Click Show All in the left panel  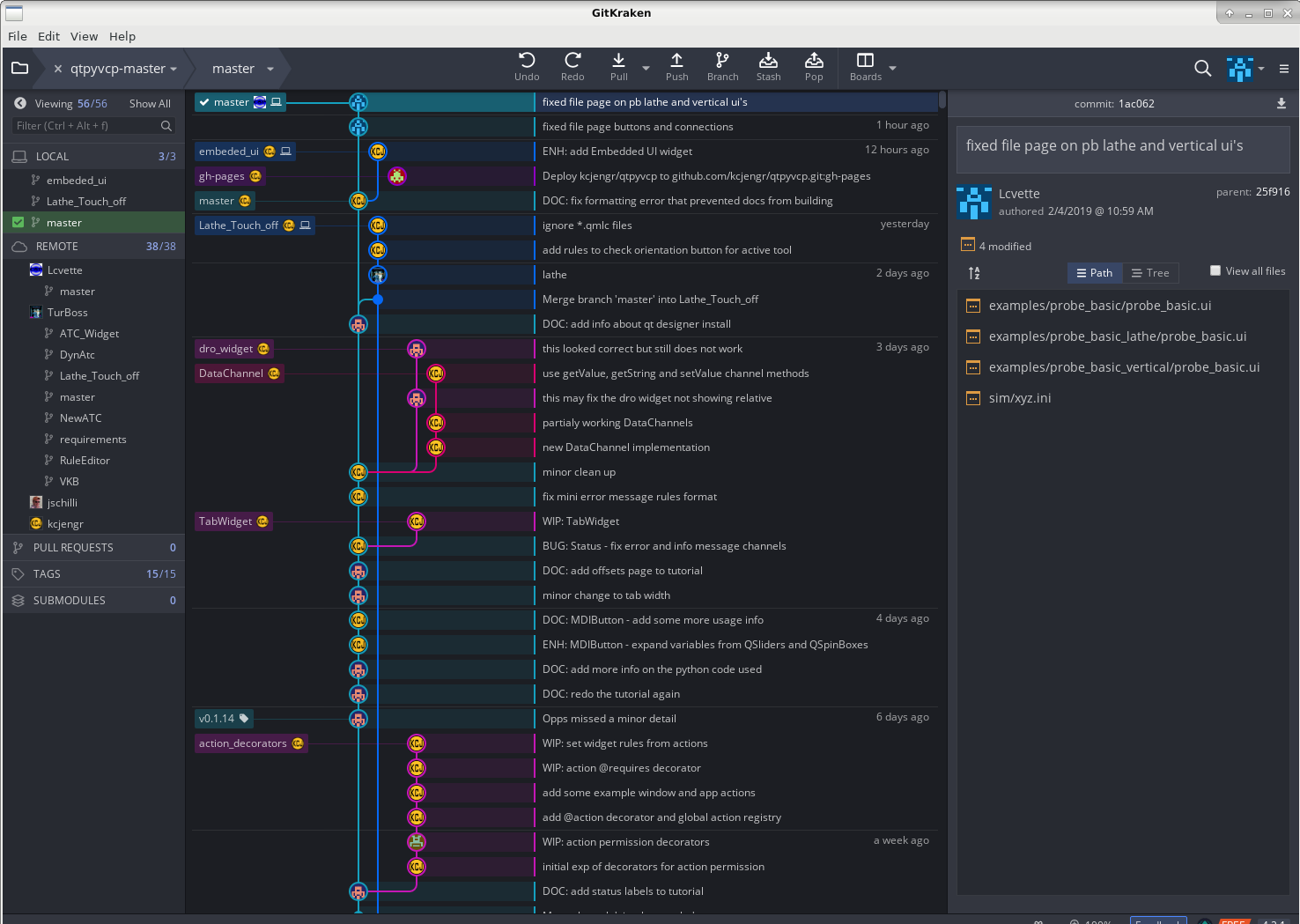coord(150,104)
